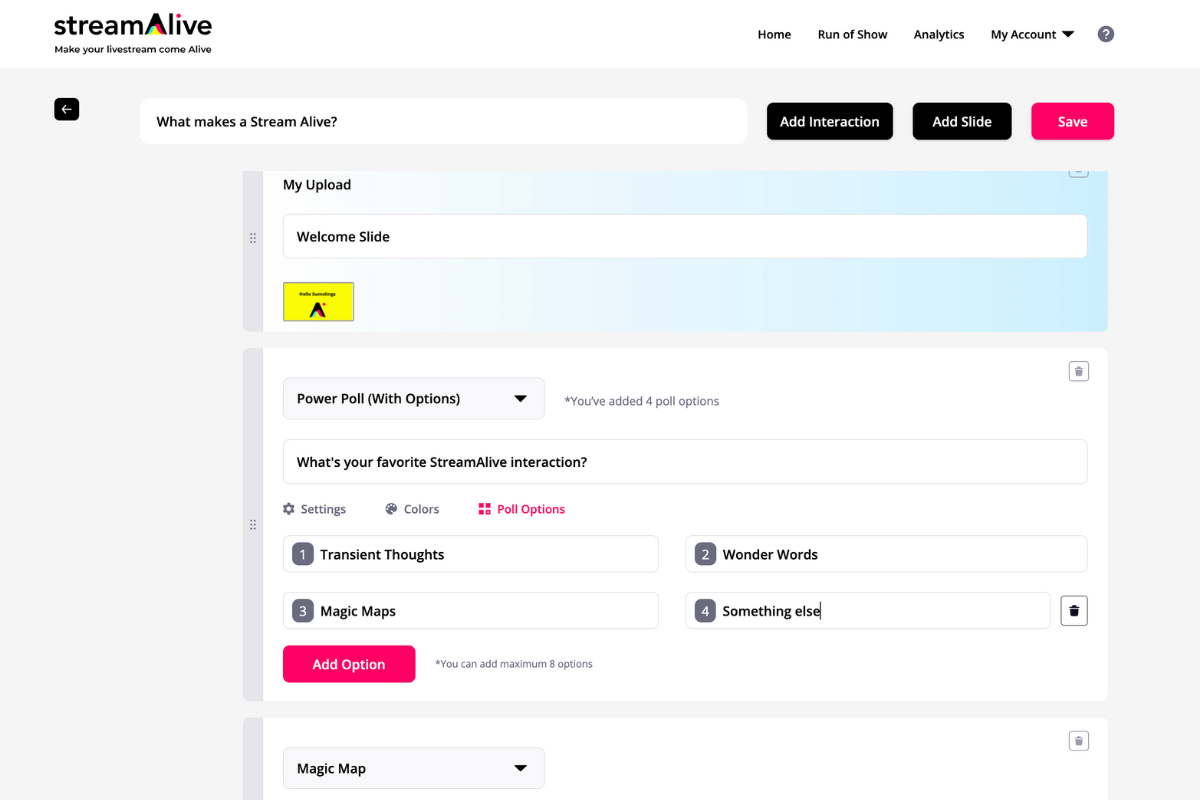Click option number 4 badge

click(705, 611)
